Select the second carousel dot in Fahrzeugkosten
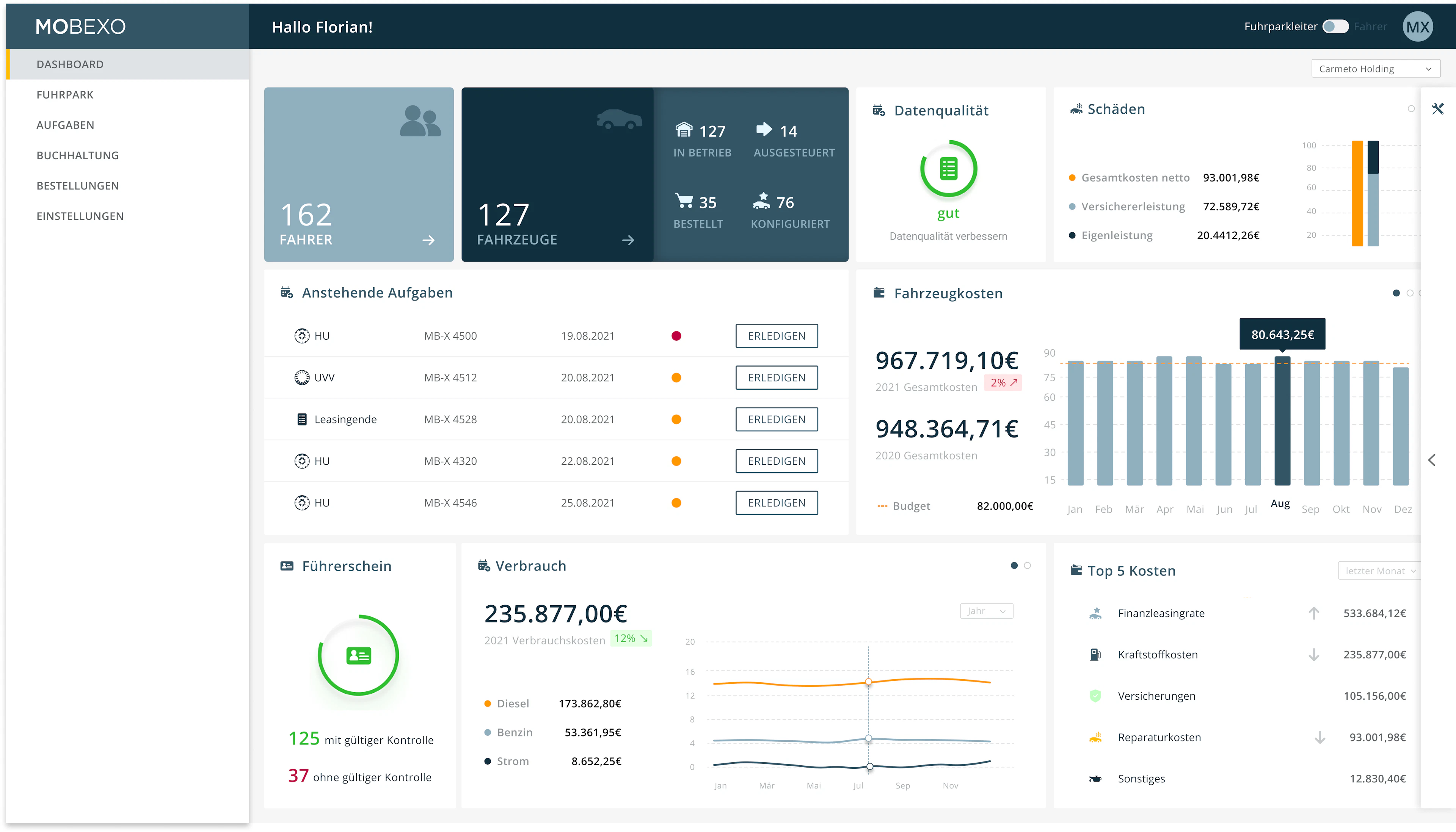The width and height of the screenshot is (1456, 832). click(1410, 293)
